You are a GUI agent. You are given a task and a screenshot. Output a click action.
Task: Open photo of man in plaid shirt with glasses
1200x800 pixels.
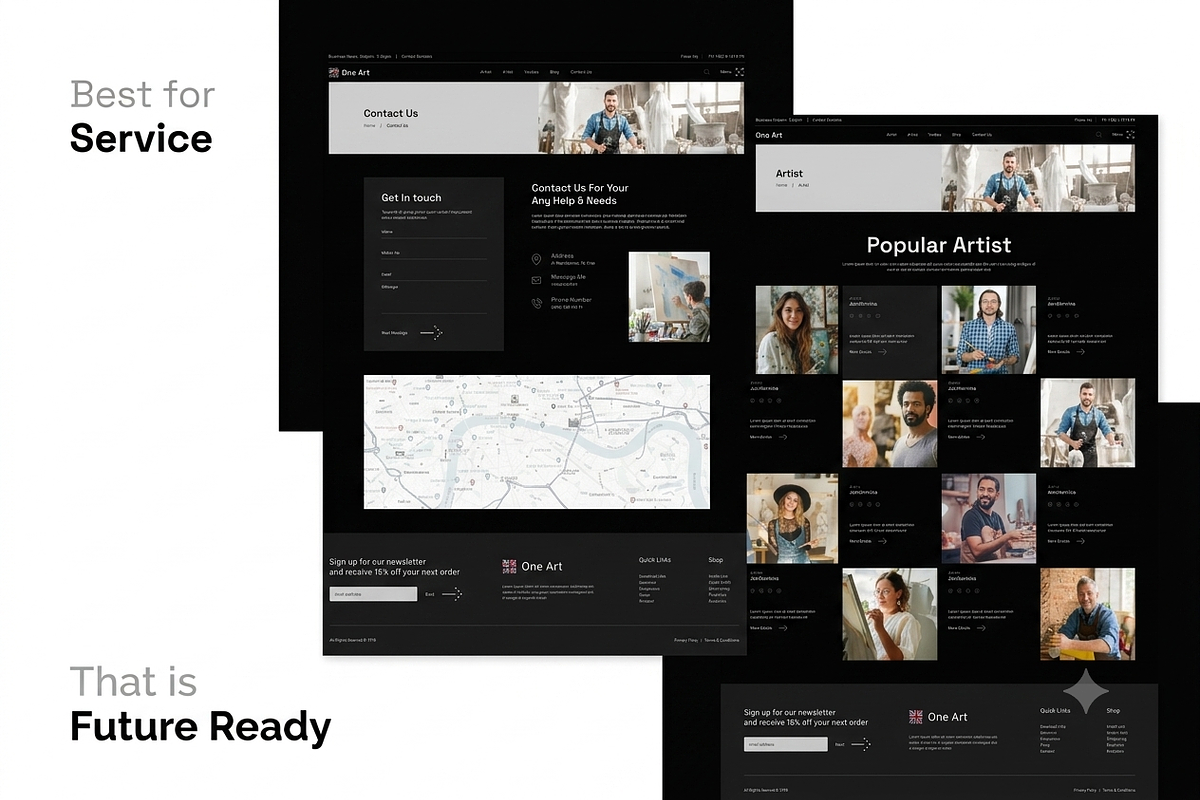[989, 330]
